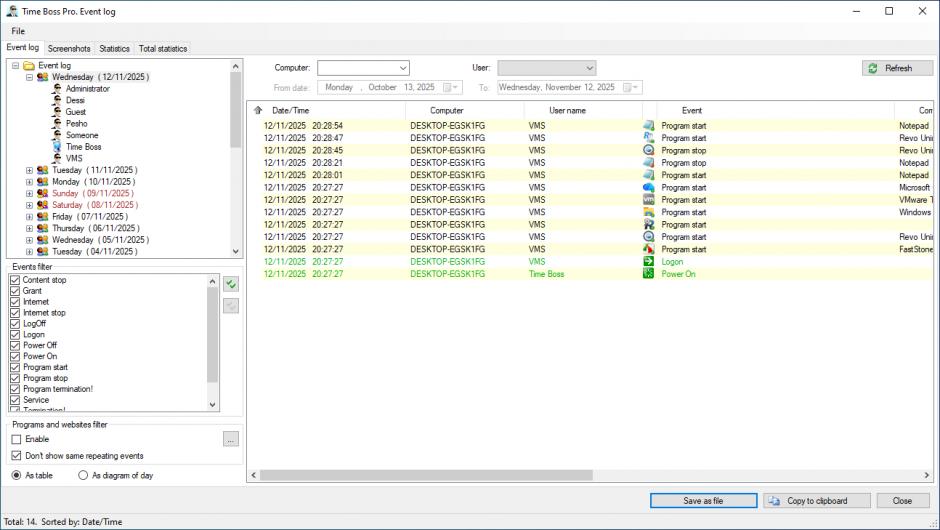Image resolution: width=940 pixels, height=530 pixels.
Task: Click the Event log root folder icon
Action: coord(28,65)
